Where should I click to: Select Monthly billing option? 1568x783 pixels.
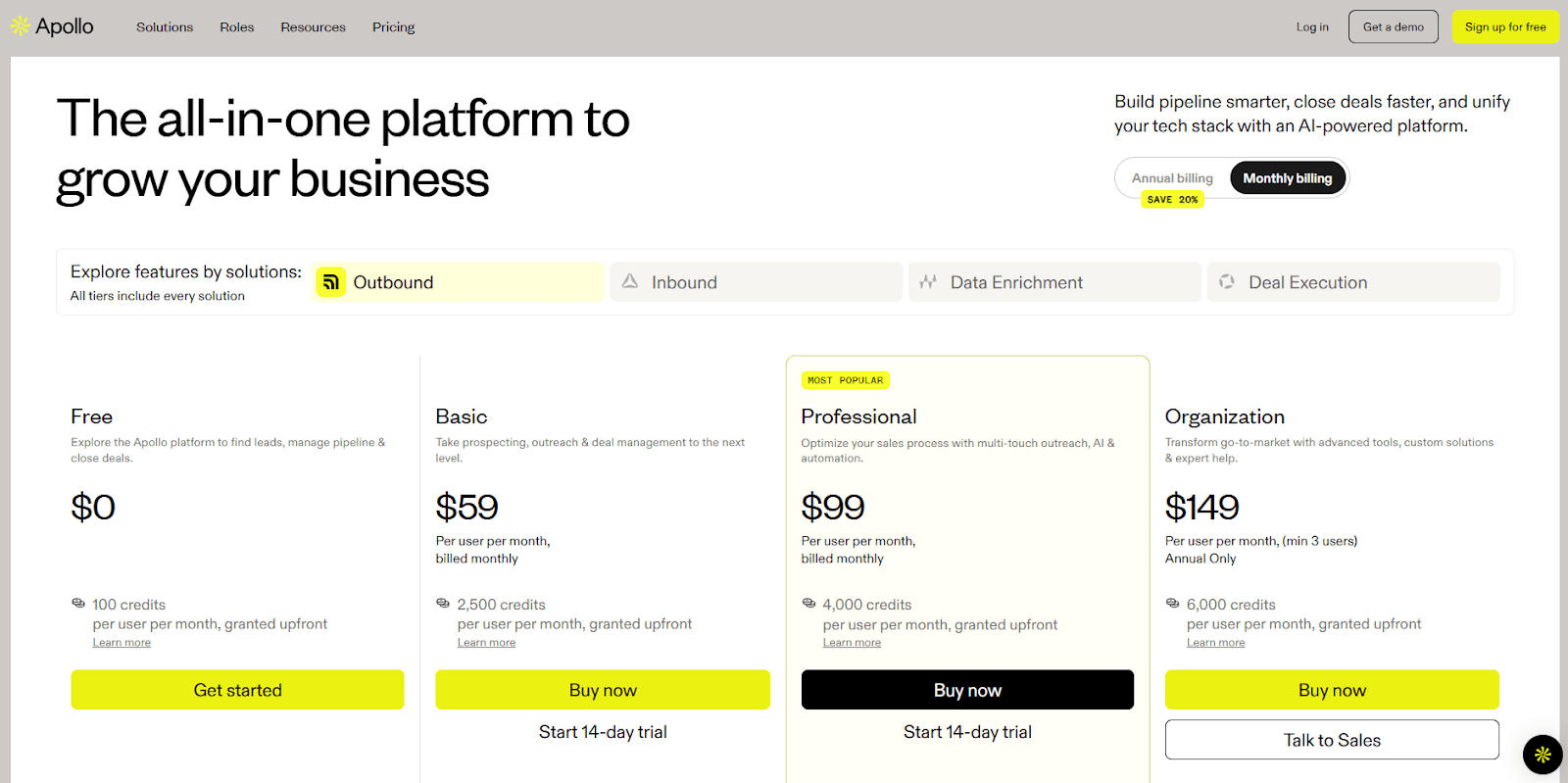1287,178
